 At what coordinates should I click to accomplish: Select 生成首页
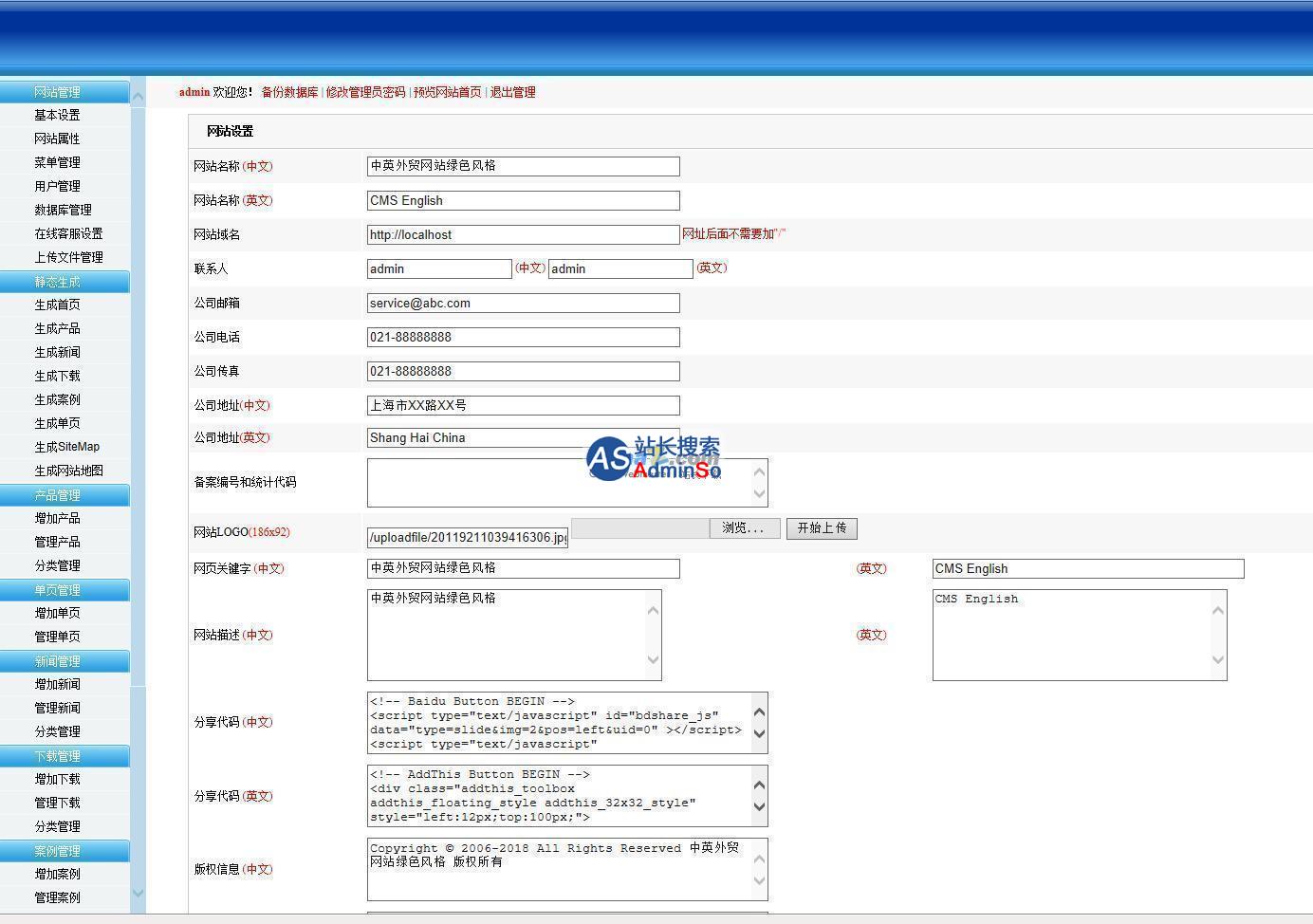pyautogui.click(x=57, y=305)
